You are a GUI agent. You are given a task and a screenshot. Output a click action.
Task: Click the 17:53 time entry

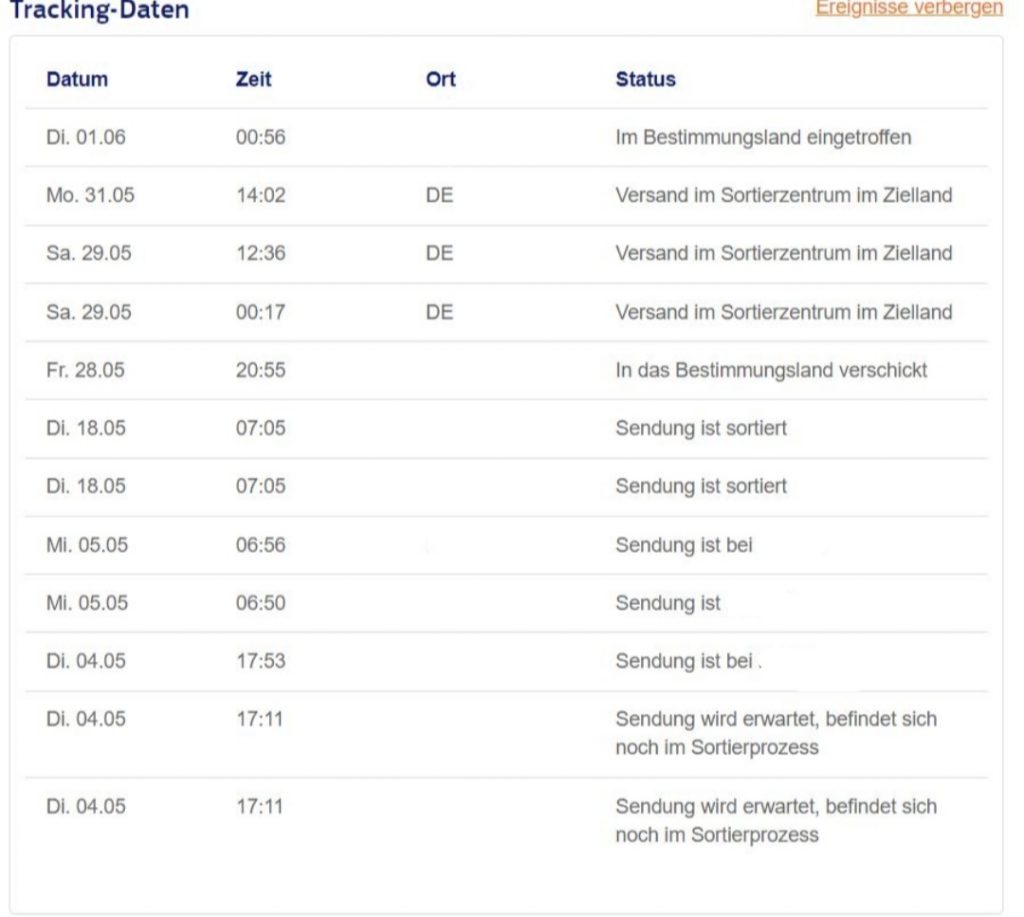click(260, 661)
